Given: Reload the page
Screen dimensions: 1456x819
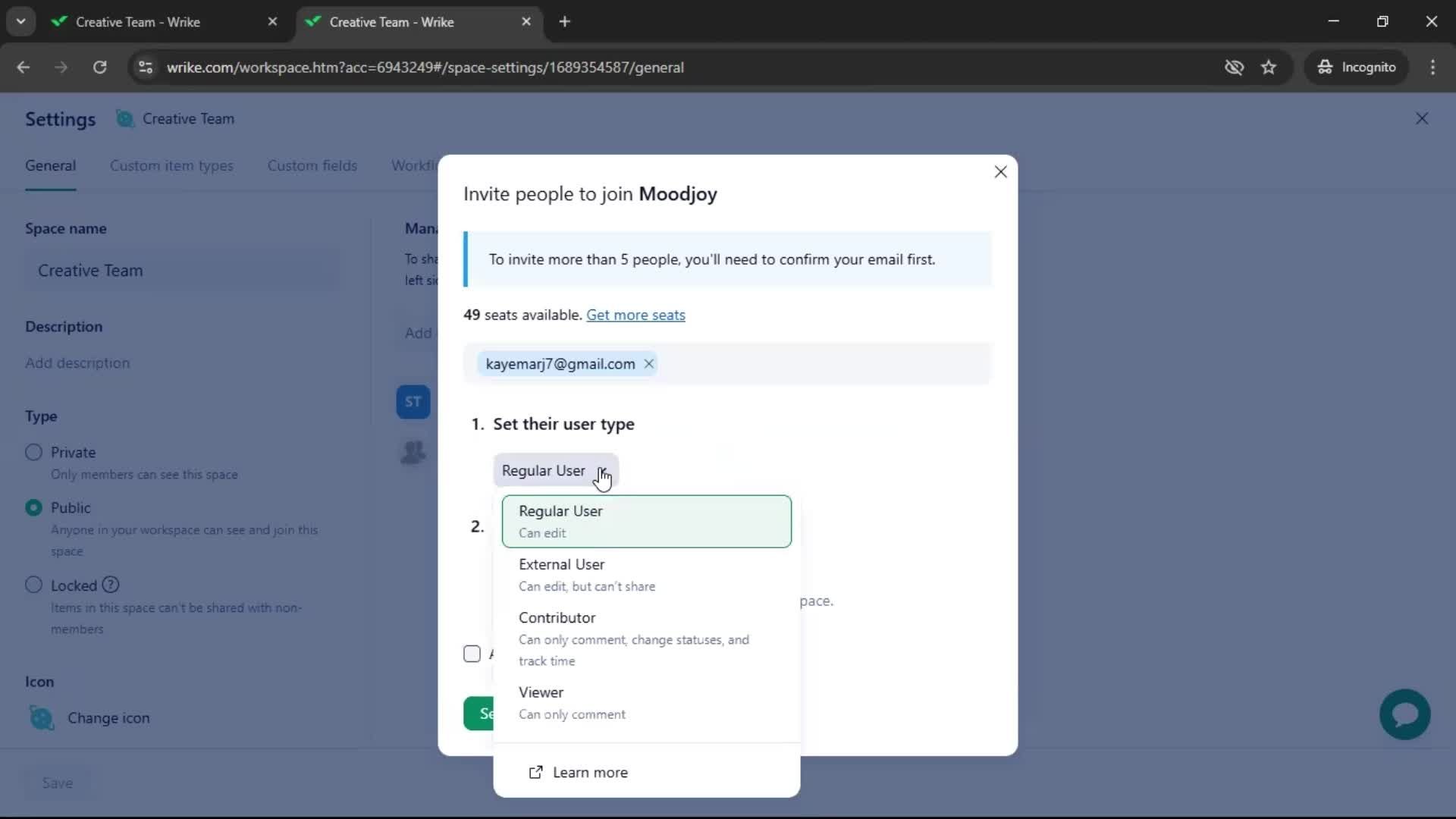Looking at the screenshot, I should point(99,67).
